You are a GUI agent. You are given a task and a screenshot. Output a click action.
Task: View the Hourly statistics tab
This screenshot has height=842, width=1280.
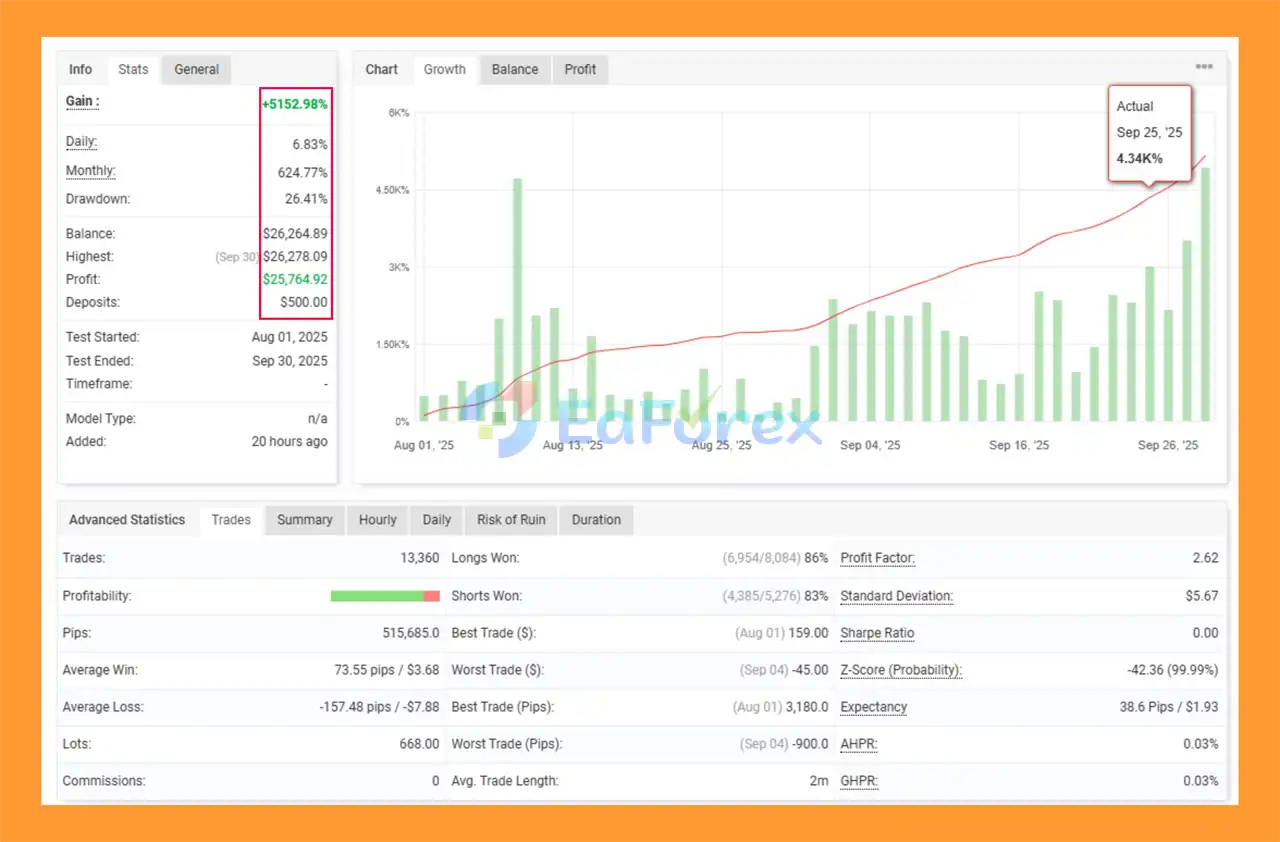coord(378,520)
